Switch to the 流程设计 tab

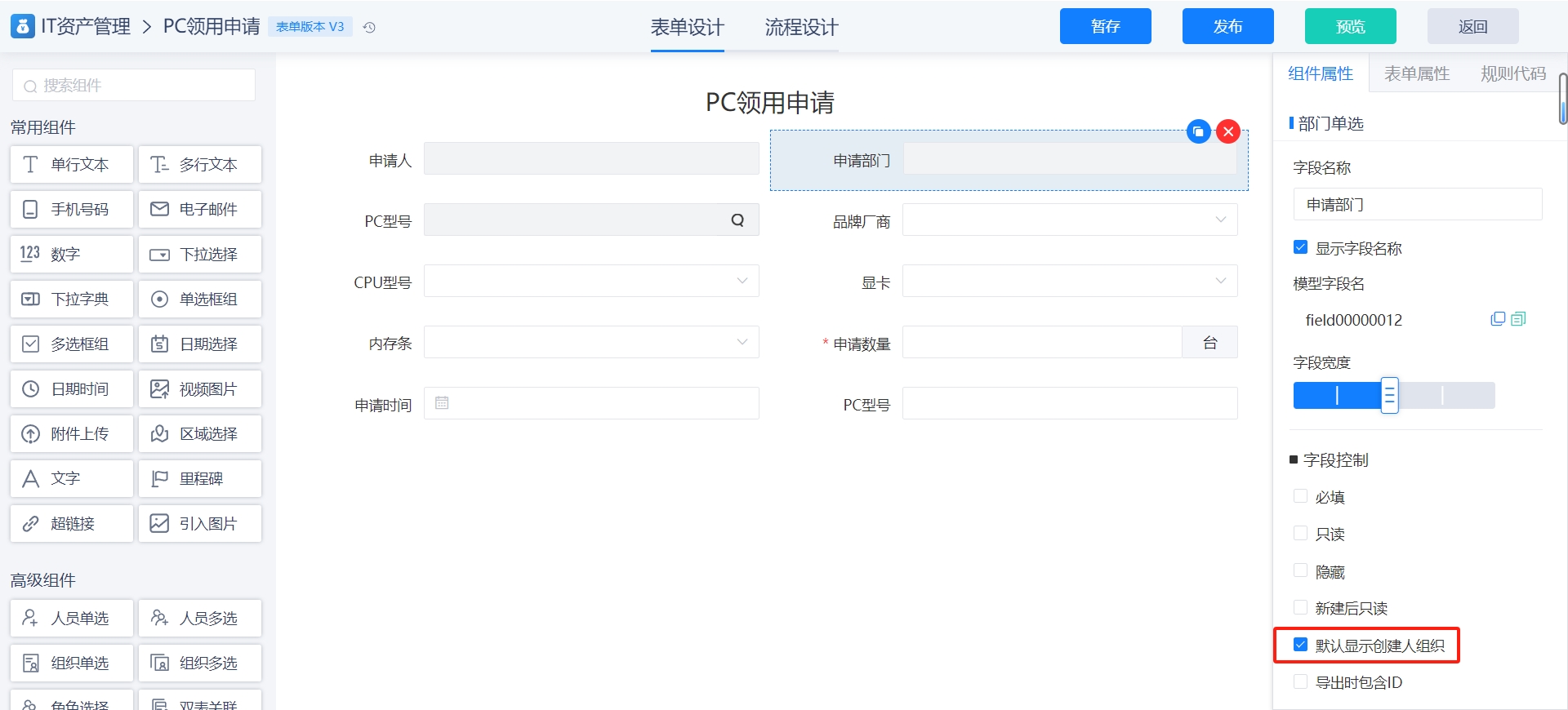(x=801, y=27)
